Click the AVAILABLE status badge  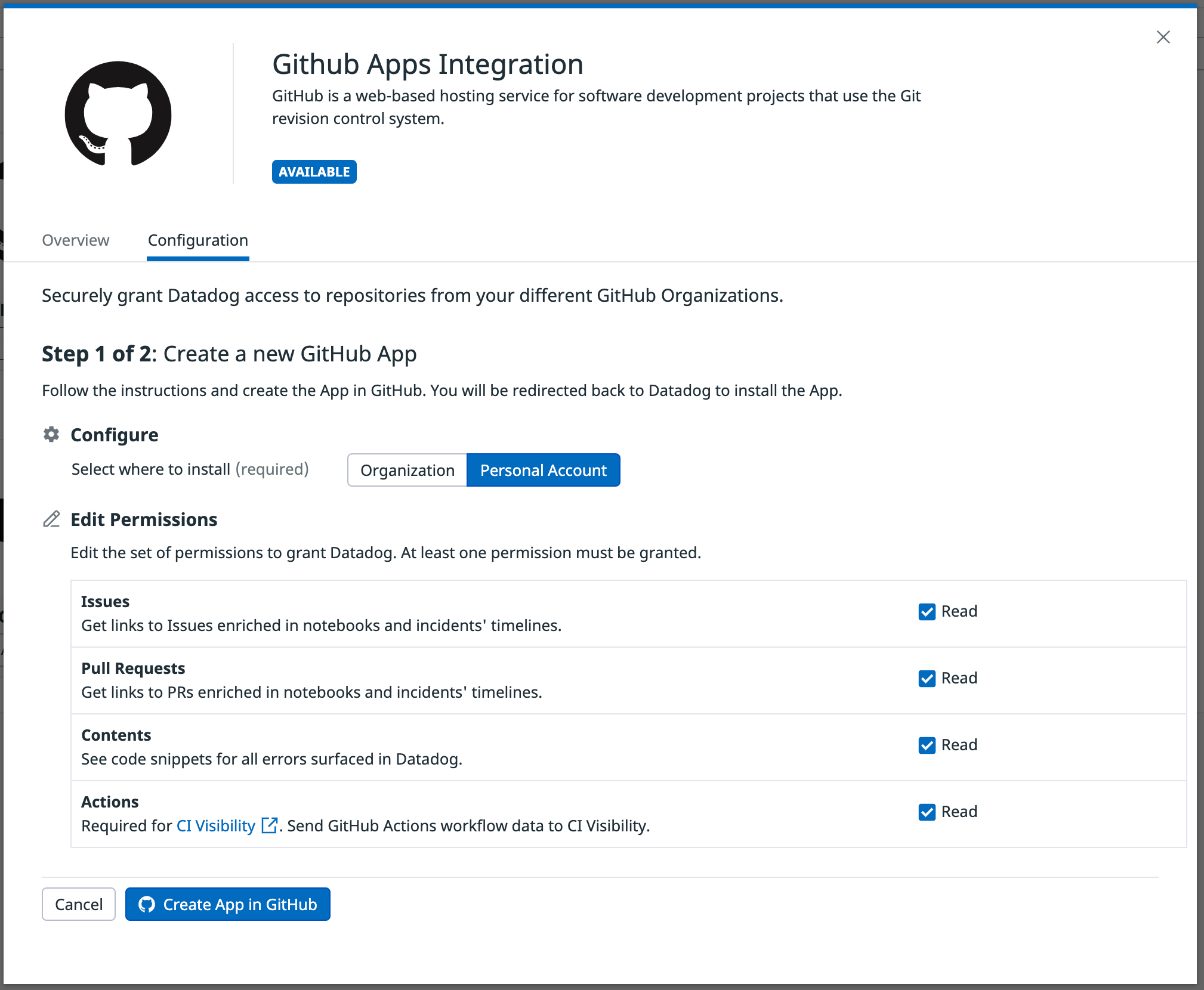314,172
